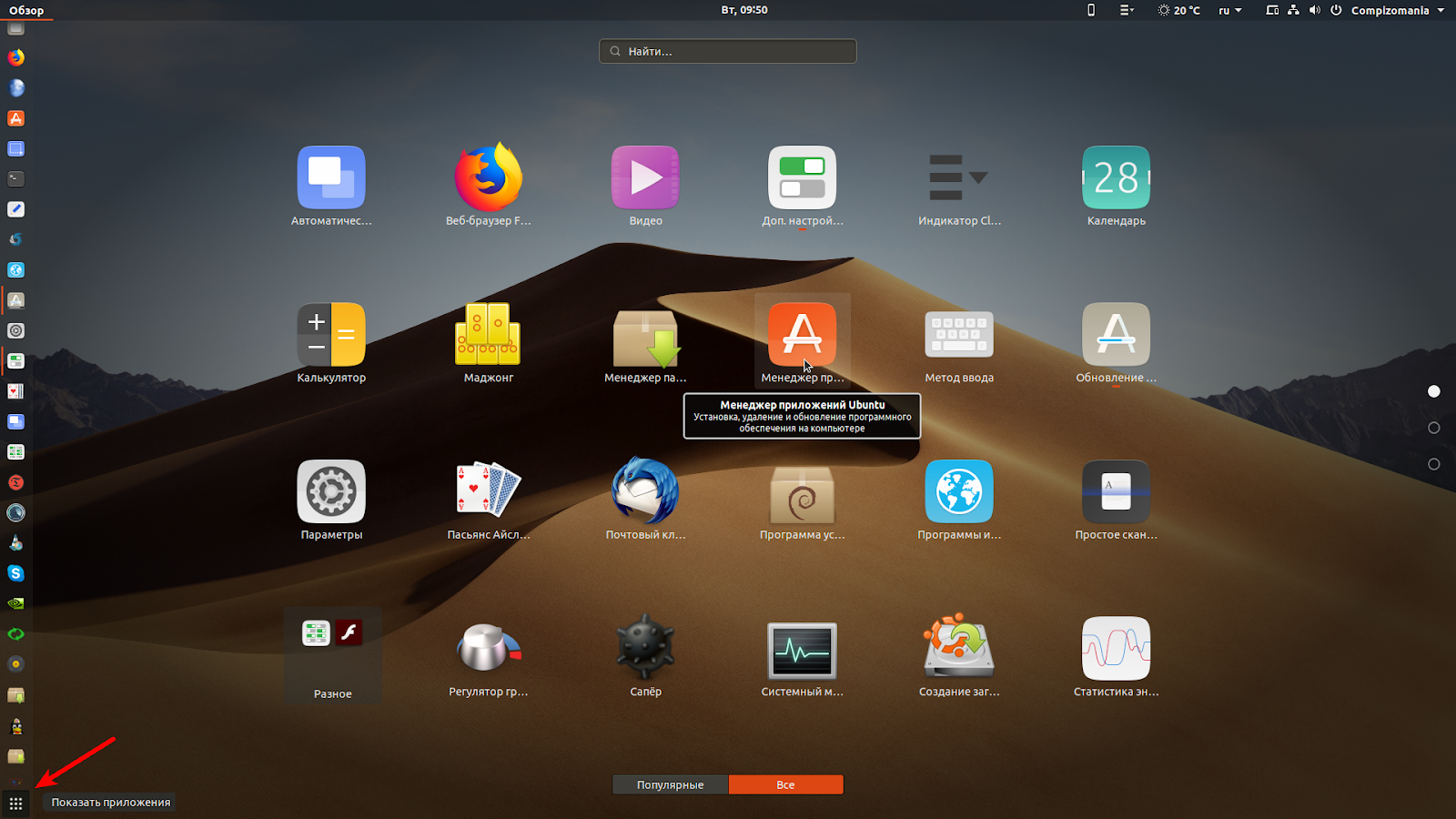The height and width of the screenshot is (819, 1456).
Task: Switch to the Все applications view
Action: tap(785, 784)
